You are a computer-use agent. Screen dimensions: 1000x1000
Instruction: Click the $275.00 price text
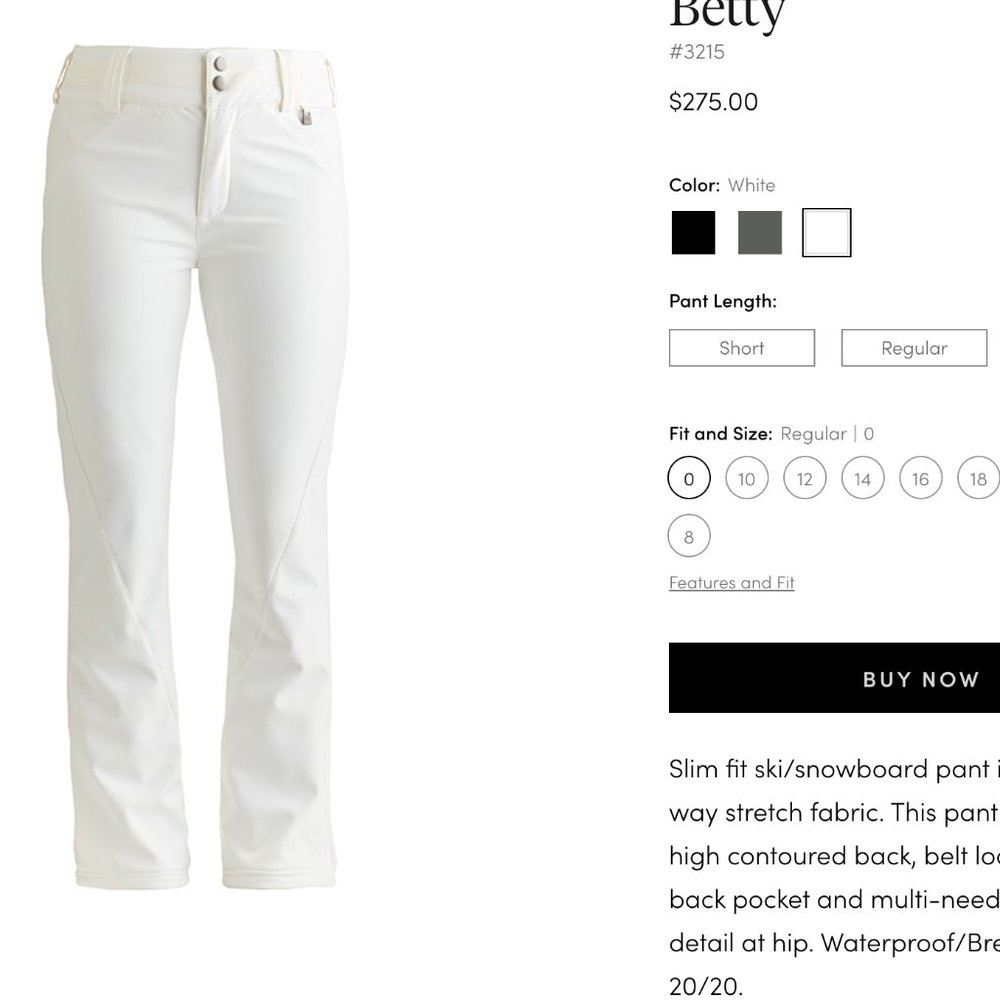[x=714, y=102]
